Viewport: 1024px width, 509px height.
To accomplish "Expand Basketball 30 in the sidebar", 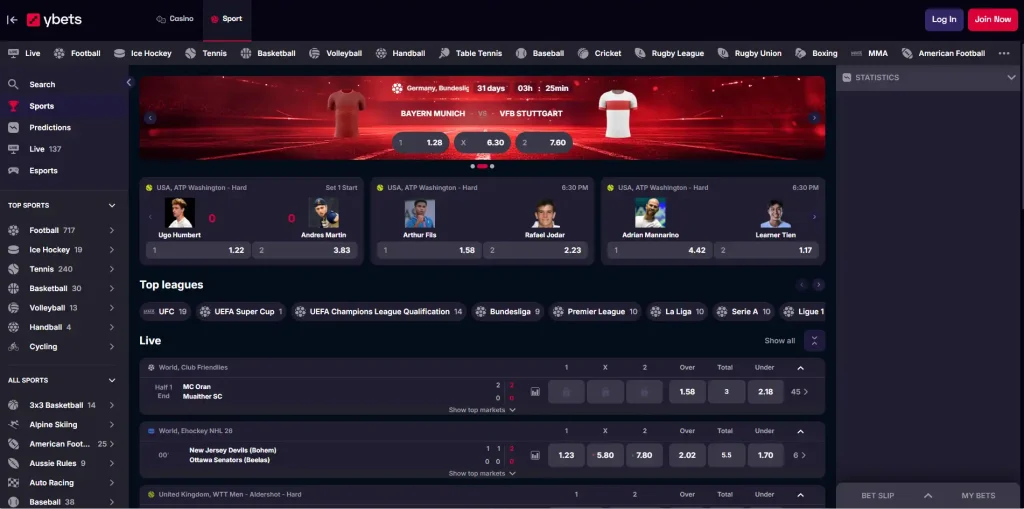I will tap(112, 288).
